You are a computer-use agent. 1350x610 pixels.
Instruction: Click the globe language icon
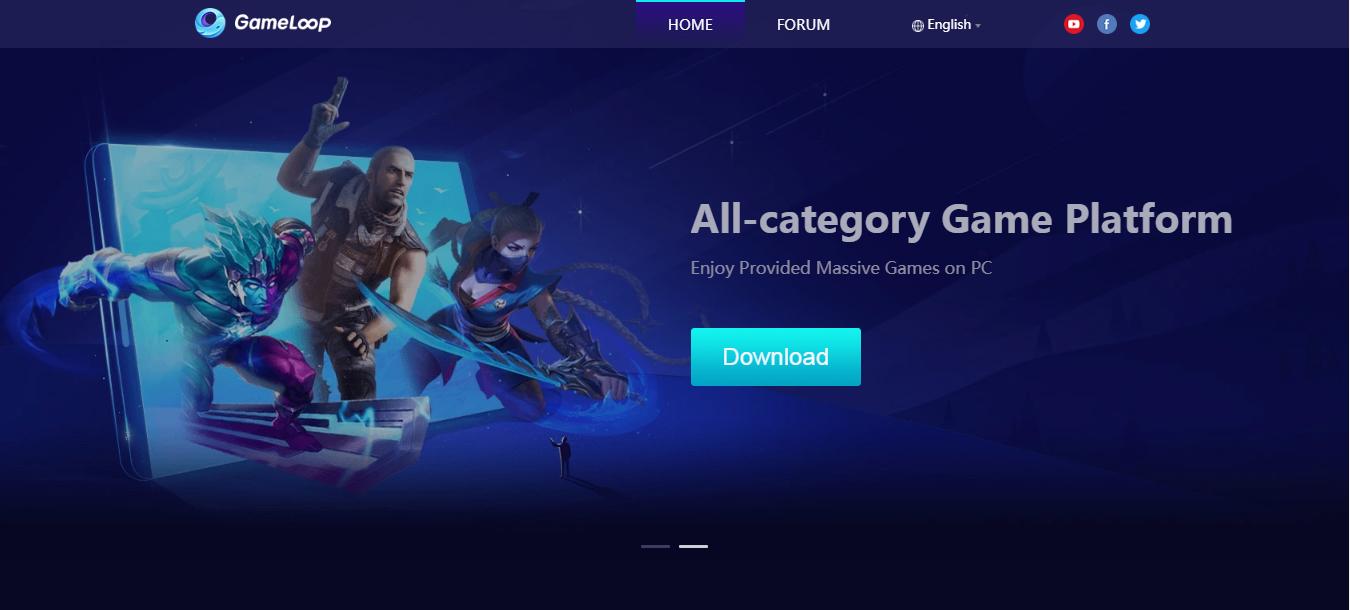(917, 26)
